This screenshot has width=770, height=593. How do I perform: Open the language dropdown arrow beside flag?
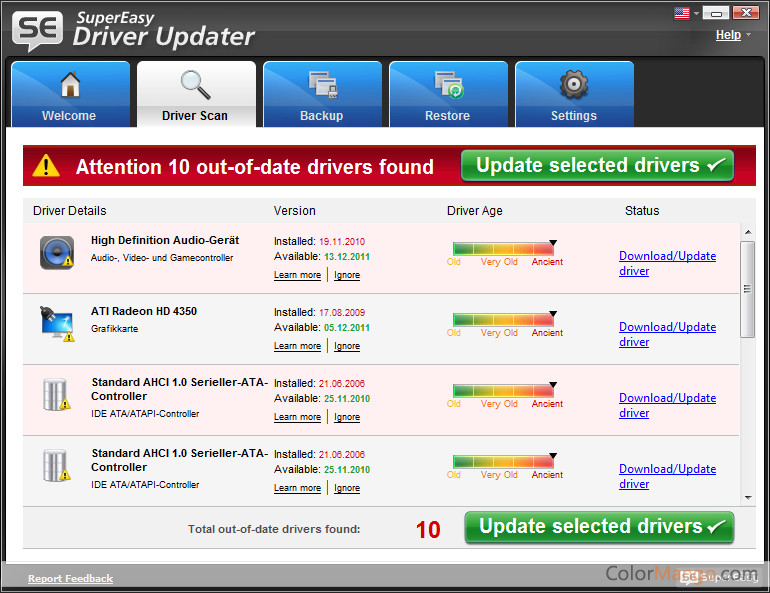pos(696,14)
